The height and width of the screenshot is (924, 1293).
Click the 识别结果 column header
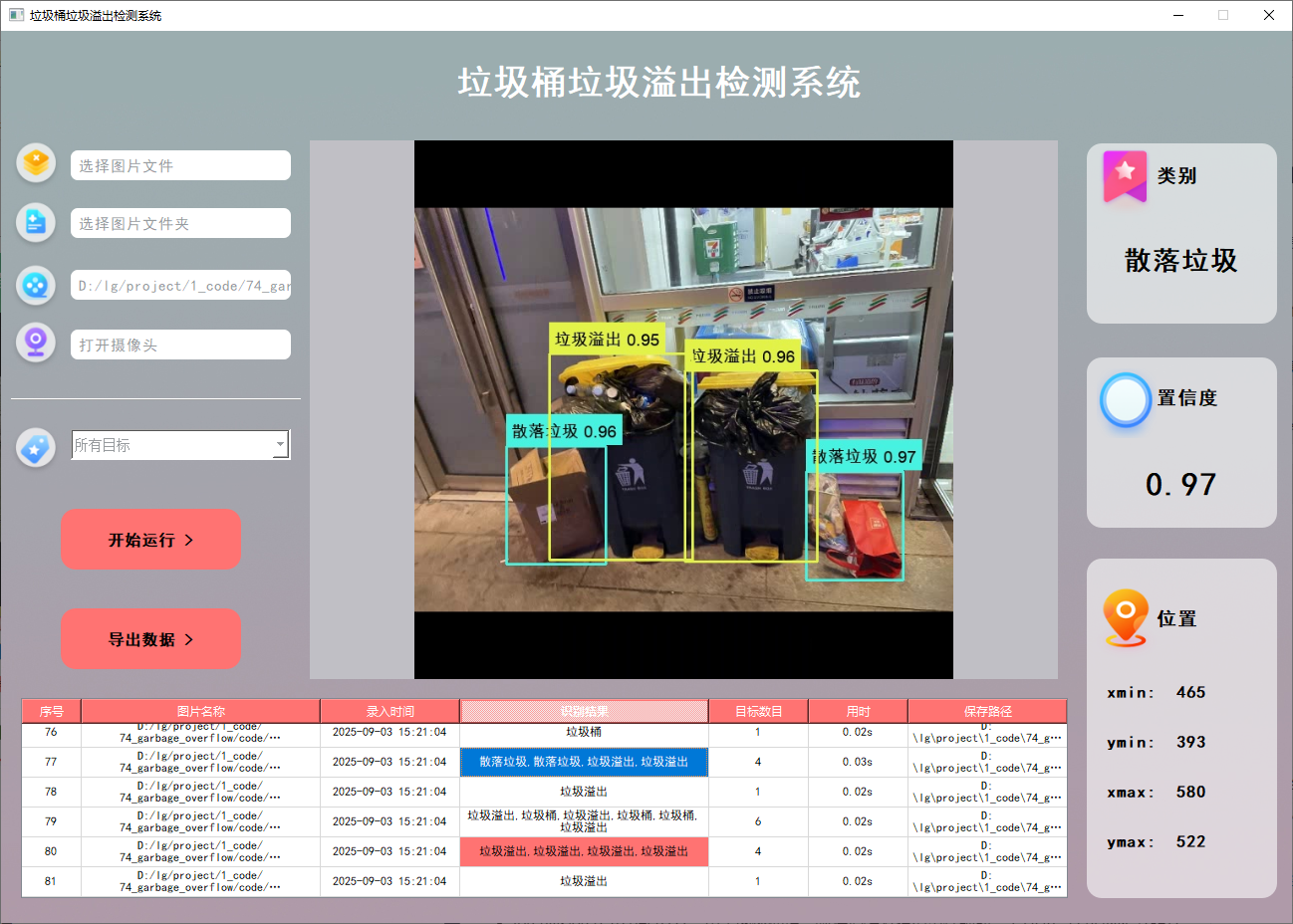click(584, 711)
